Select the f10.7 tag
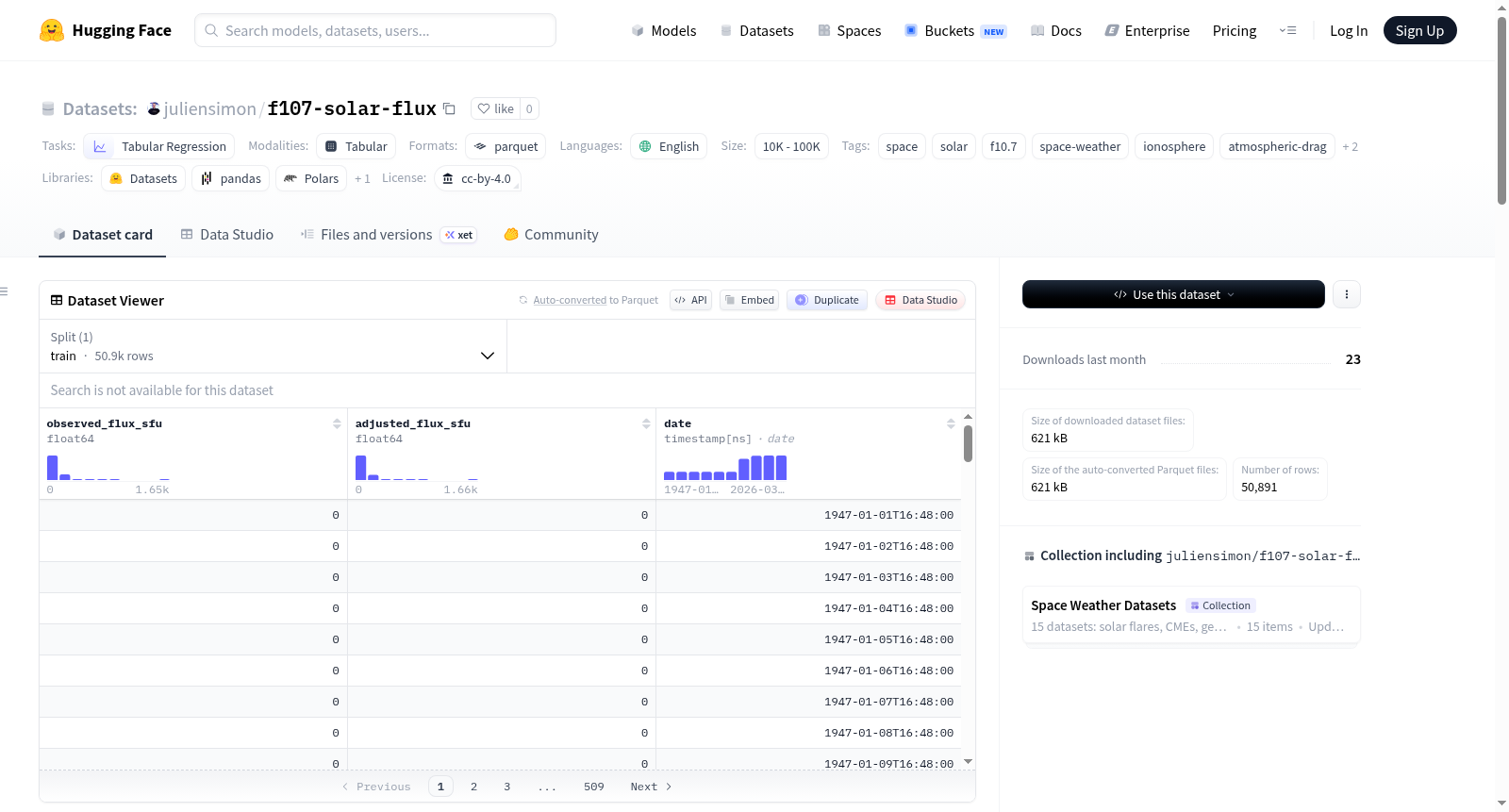 click(1003, 146)
